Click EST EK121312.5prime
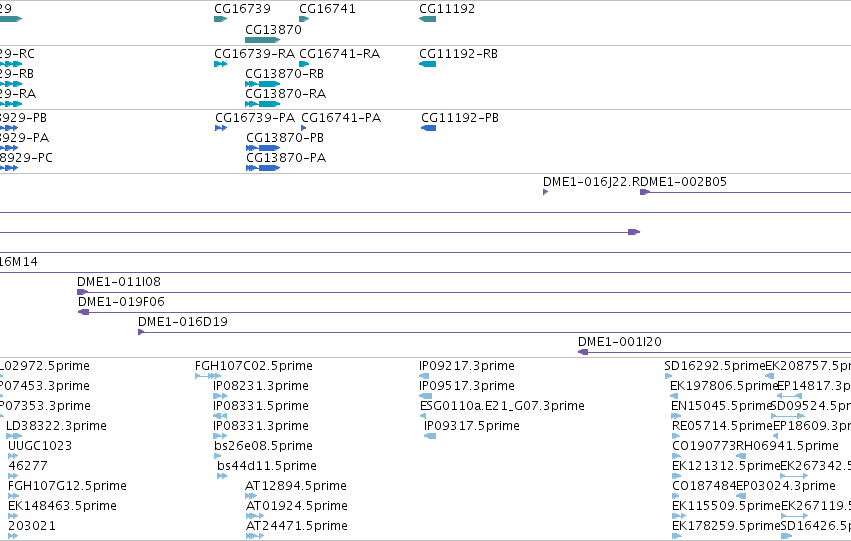 tap(726, 466)
